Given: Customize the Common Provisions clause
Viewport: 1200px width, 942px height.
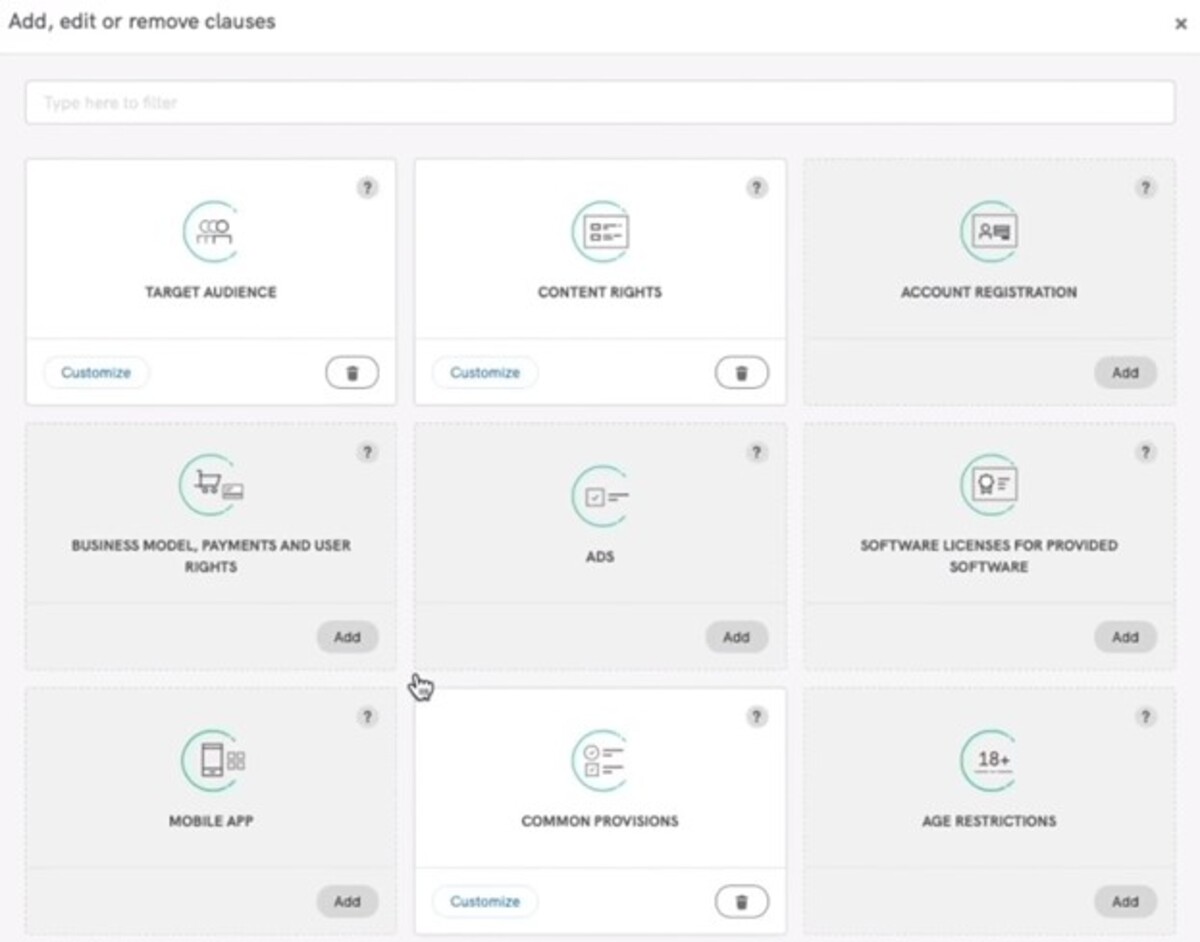Looking at the screenshot, I should [485, 901].
